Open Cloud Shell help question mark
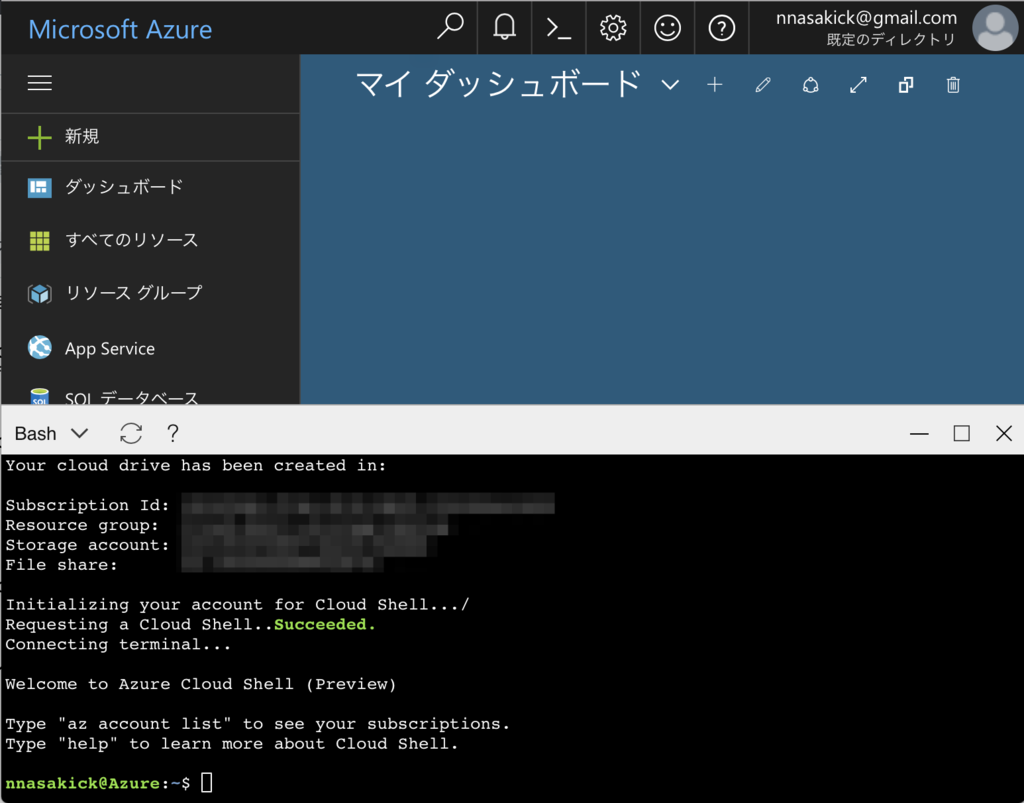 [x=172, y=433]
